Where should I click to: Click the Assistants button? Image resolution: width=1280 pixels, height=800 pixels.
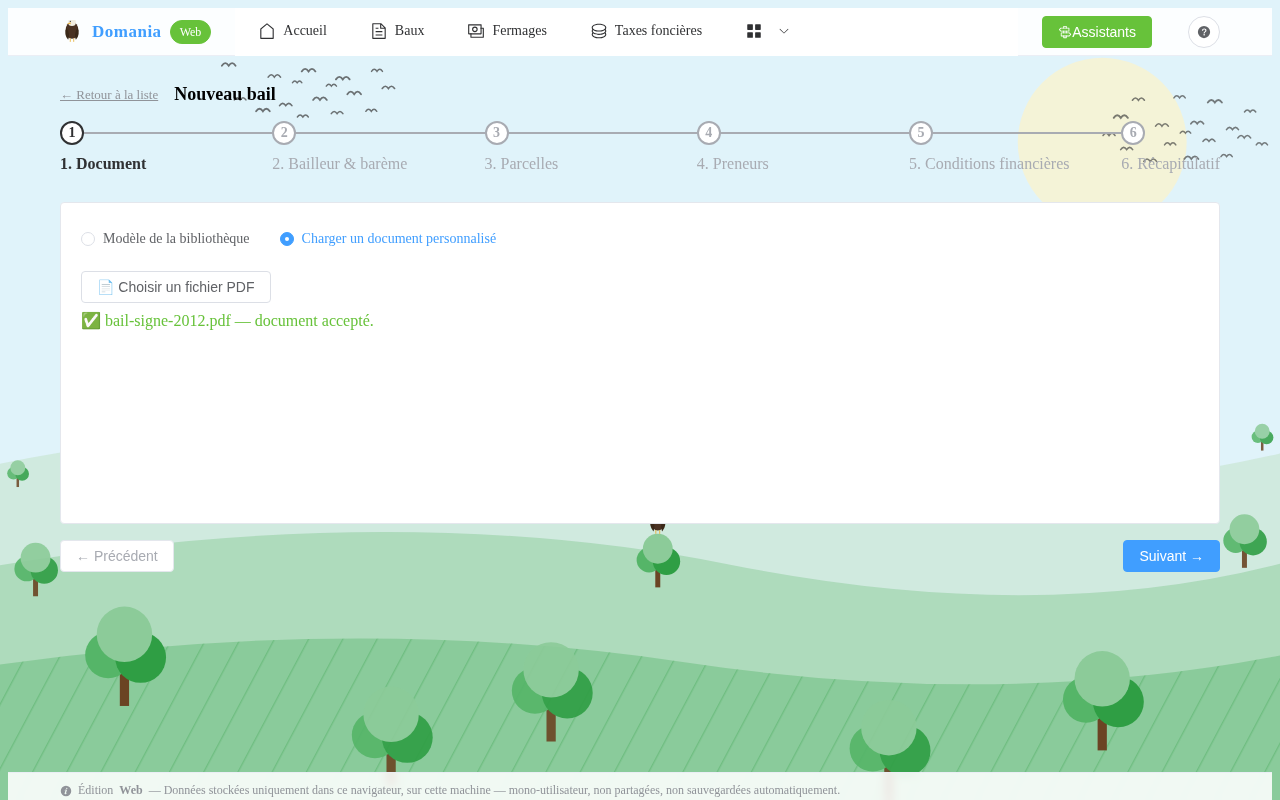[1097, 32]
